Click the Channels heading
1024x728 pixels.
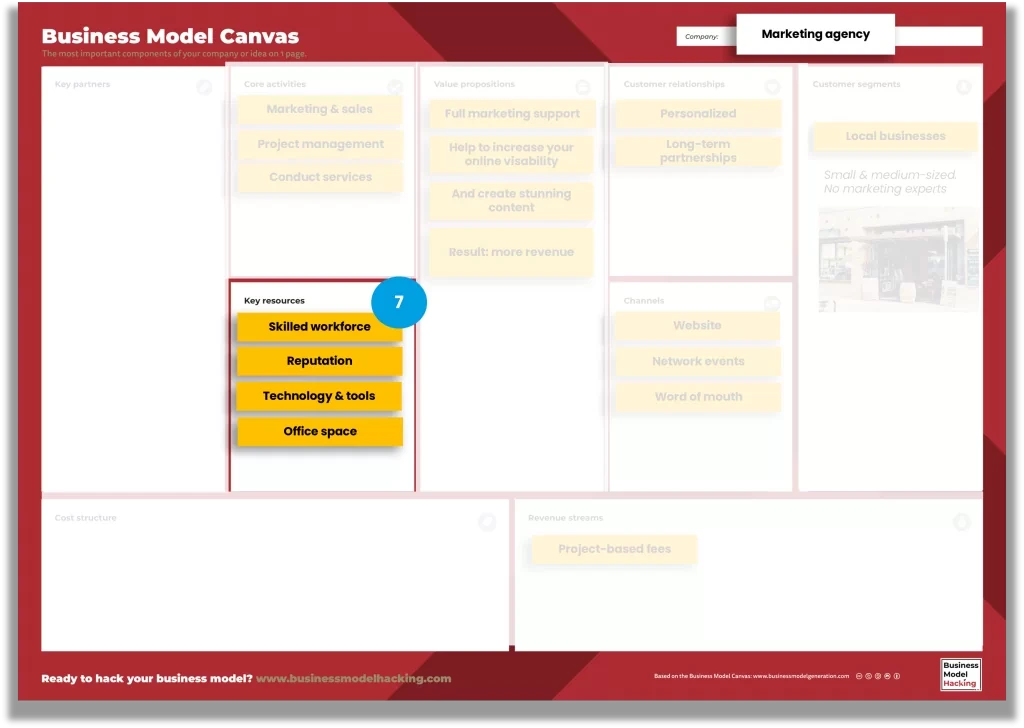pyautogui.click(x=644, y=300)
